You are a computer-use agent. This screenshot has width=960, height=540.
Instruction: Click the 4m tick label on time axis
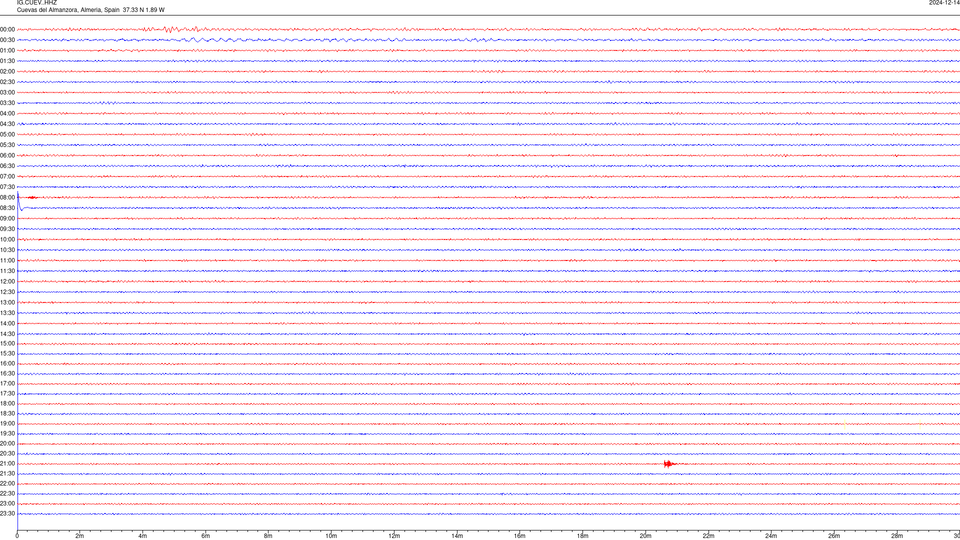[x=143, y=536]
